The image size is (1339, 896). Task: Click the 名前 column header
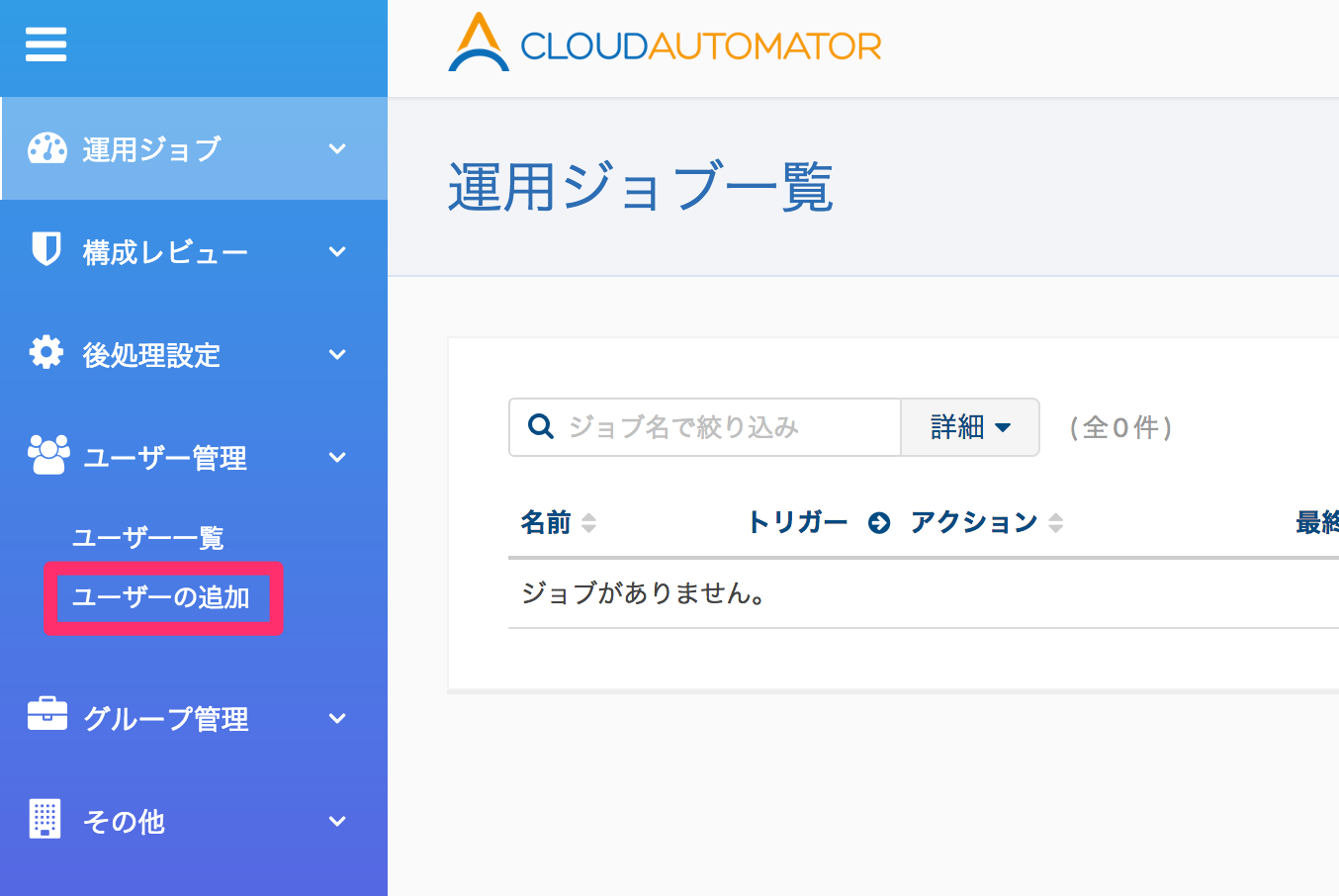pos(546,522)
